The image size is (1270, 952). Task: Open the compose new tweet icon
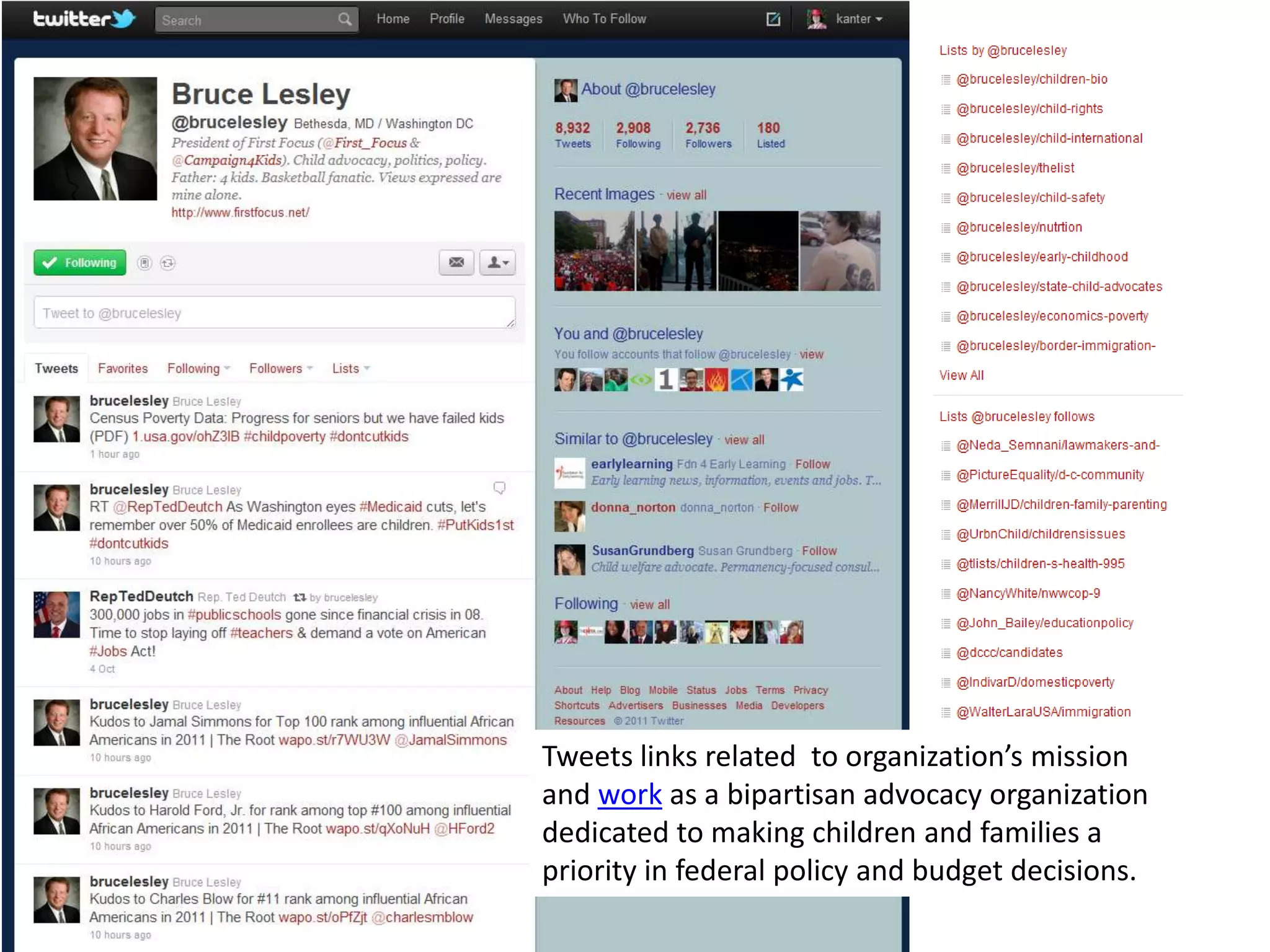(773, 19)
